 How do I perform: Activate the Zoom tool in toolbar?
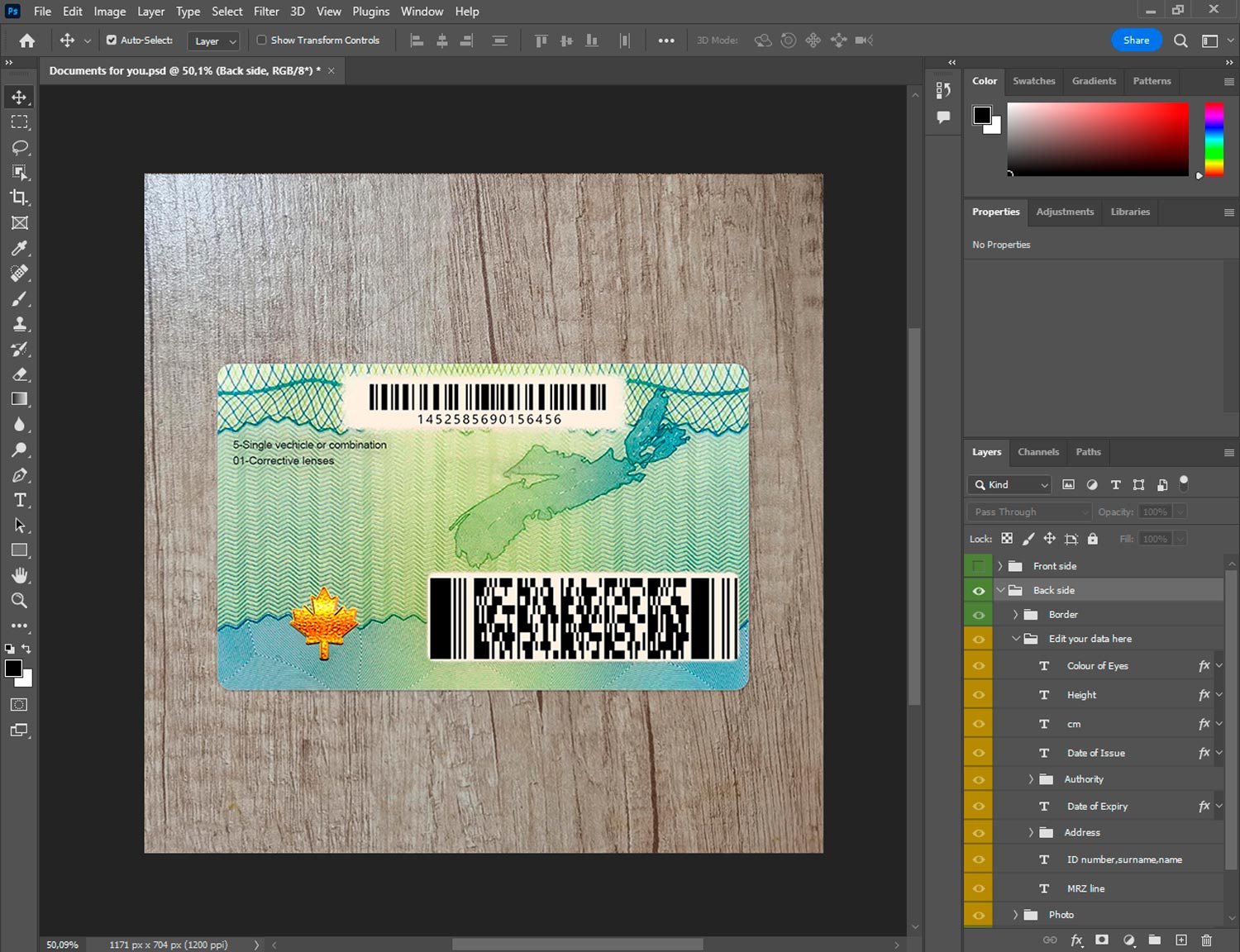pos(20,601)
